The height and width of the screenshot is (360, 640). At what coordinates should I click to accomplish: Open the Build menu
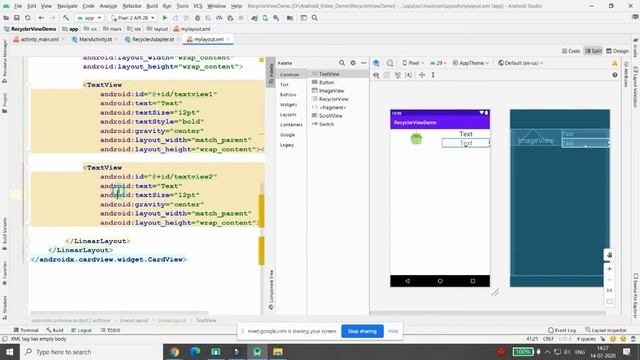[x=152, y=6]
